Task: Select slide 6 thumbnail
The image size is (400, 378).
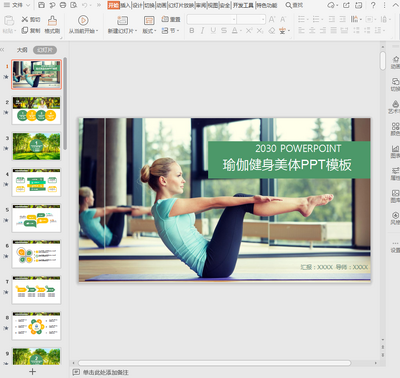Action: [x=37, y=254]
